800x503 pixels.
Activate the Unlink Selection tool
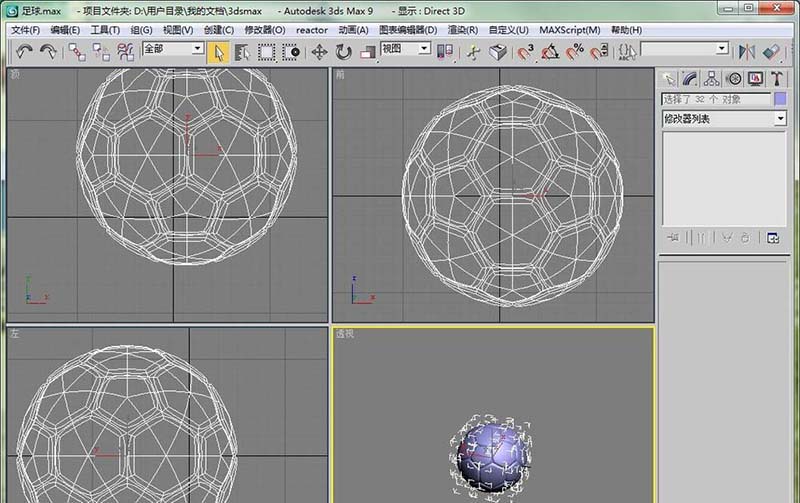(101, 52)
